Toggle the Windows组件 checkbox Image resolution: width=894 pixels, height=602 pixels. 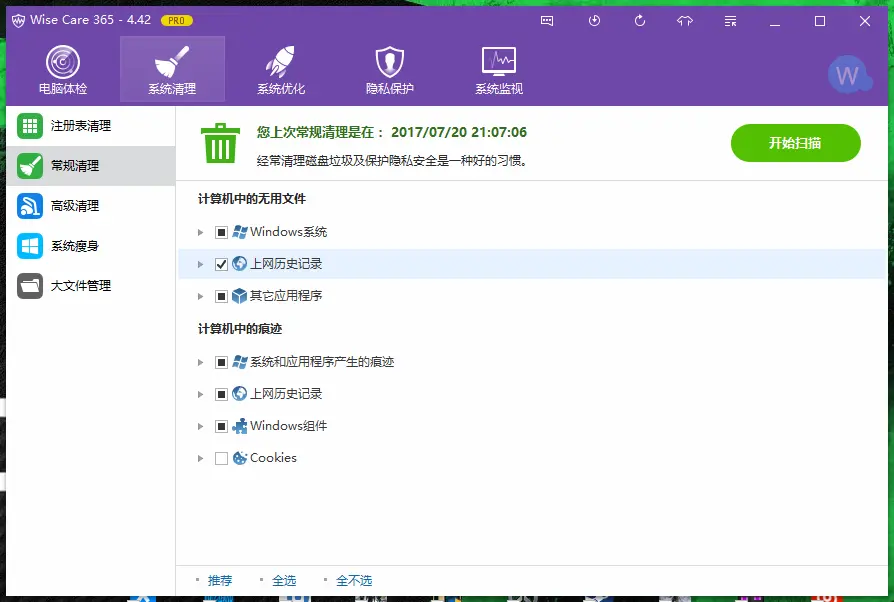[x=221, y=426]
